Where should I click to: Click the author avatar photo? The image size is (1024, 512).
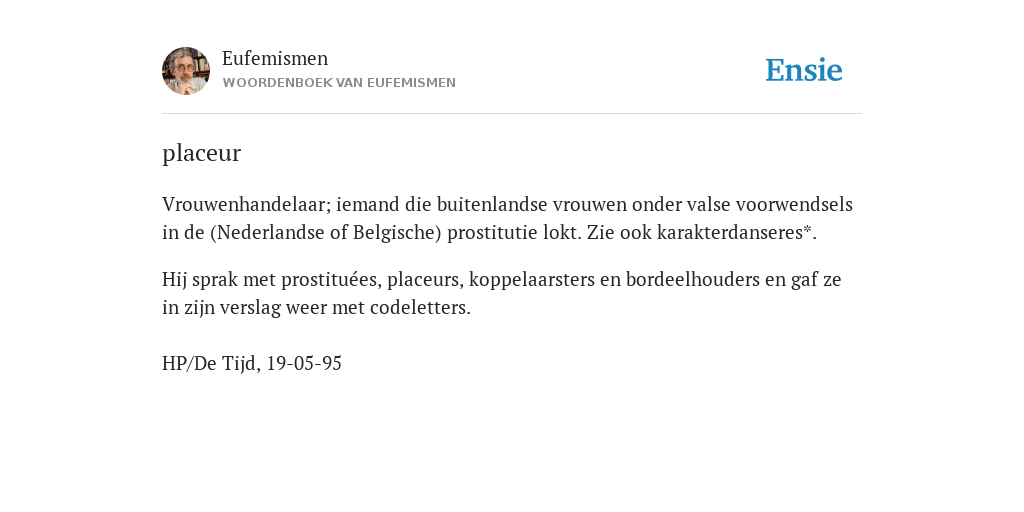point(186,71)
